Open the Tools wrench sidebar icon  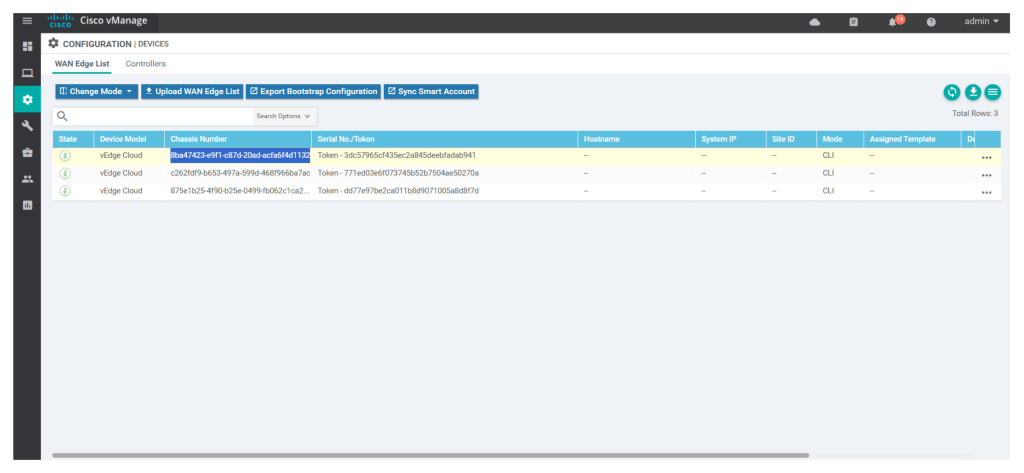[x=27, y=125]
